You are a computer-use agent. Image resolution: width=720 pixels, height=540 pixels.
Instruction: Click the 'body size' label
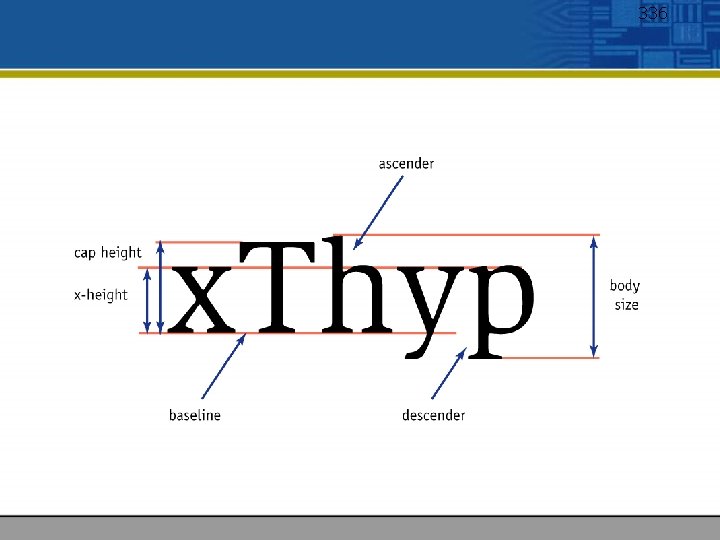pyautogui.click(x=624, y=295)
